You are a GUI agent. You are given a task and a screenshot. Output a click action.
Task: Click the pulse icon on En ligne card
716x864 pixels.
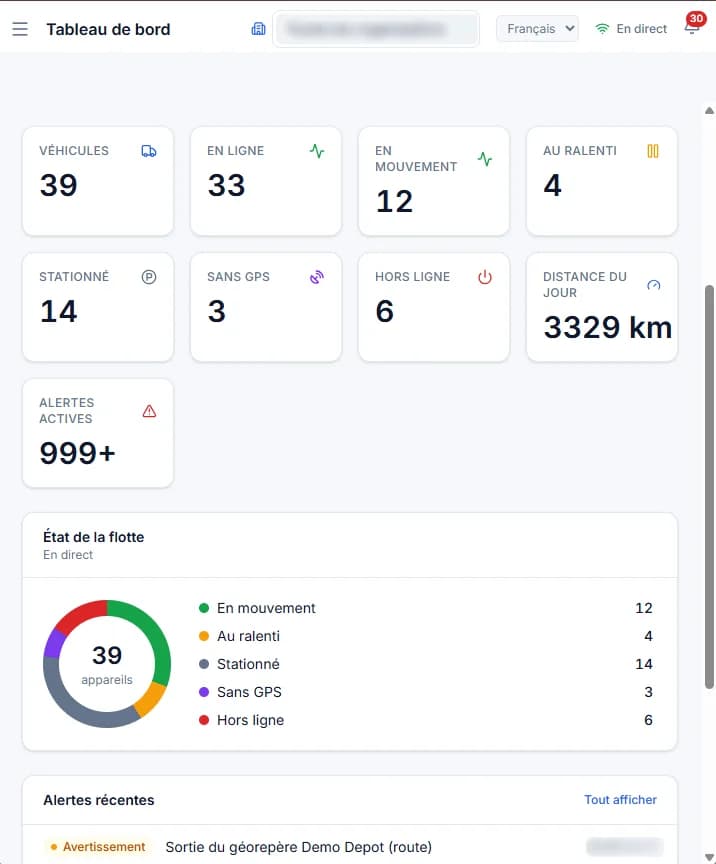point(317,151)
